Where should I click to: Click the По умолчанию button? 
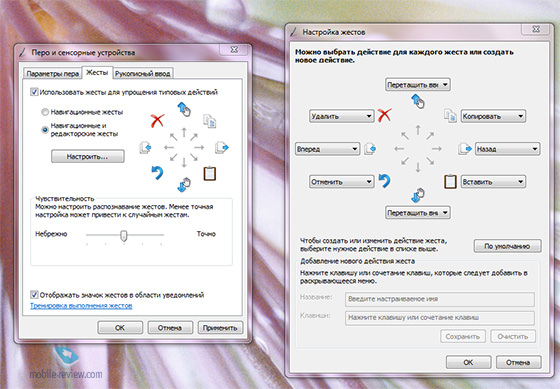pos(507,246)
